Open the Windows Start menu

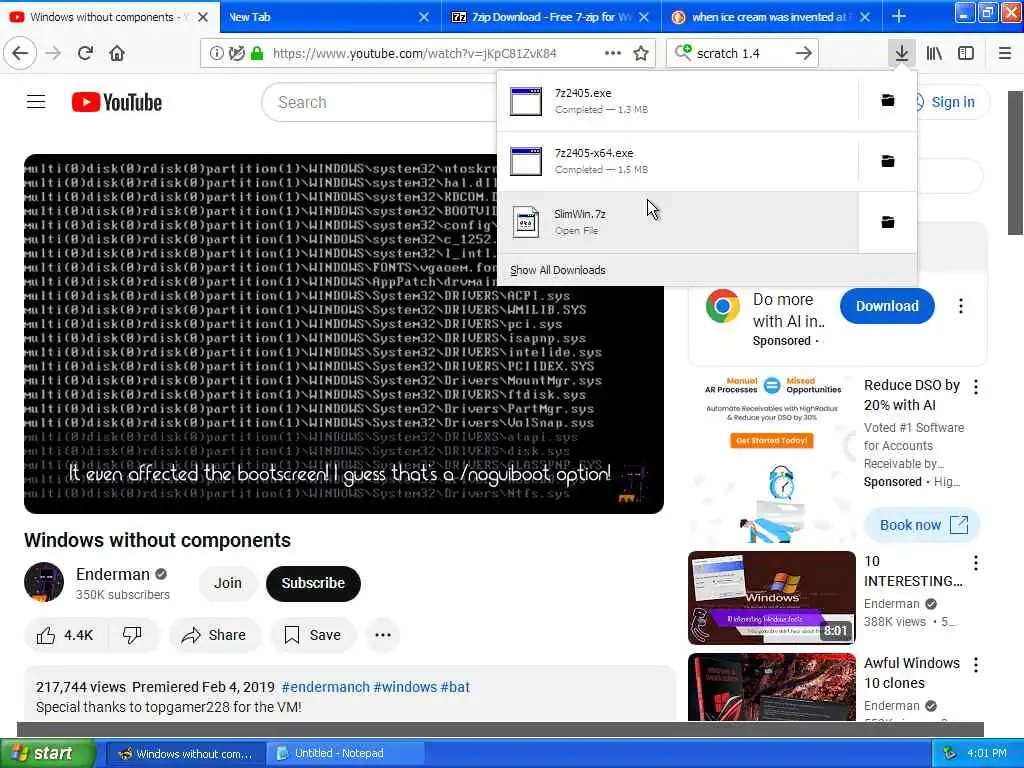[47, 753]
